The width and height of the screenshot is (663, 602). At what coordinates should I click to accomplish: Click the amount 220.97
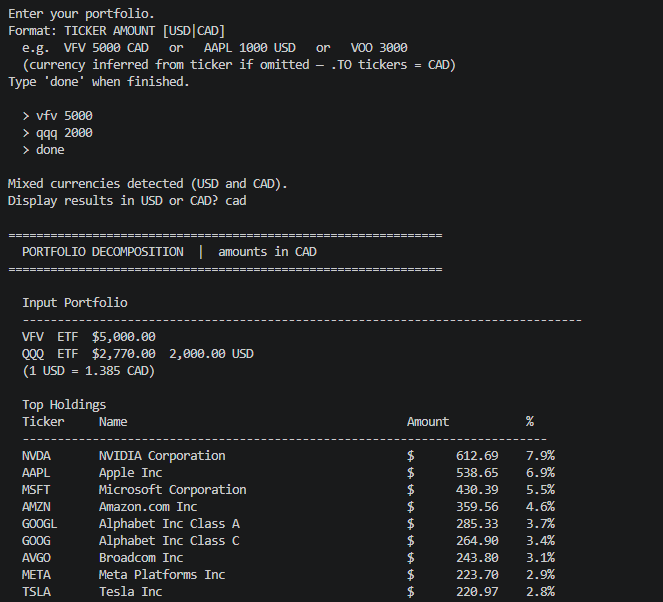click(477, 592)
